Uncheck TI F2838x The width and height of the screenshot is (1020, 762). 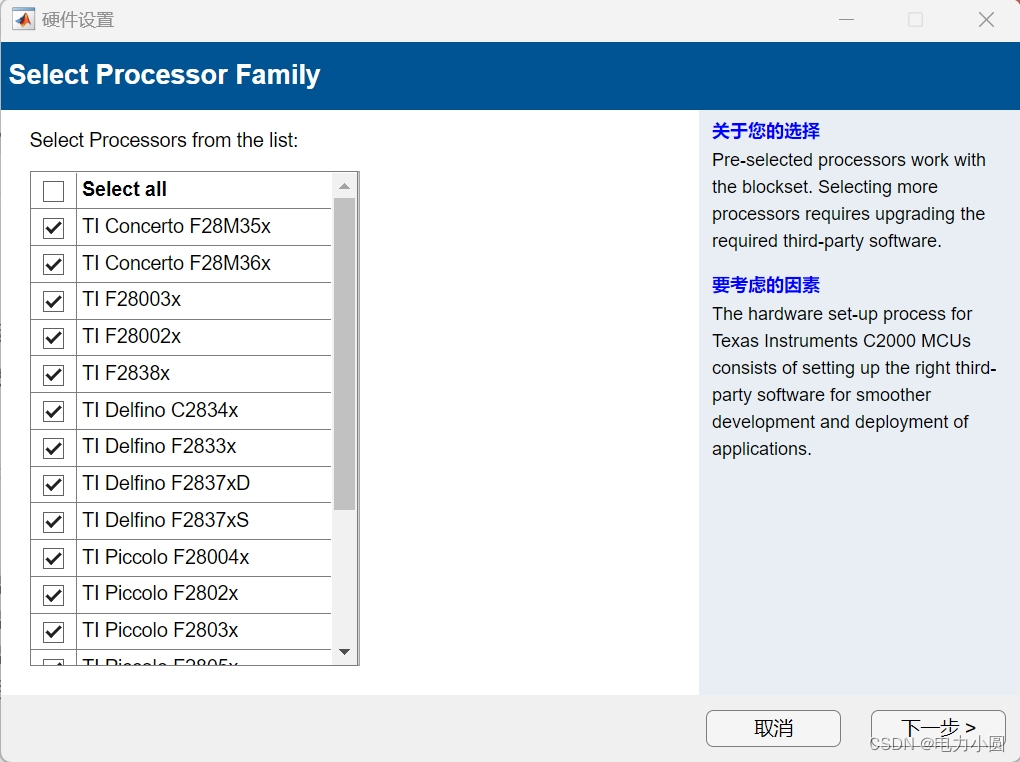(x=53, y=374)
